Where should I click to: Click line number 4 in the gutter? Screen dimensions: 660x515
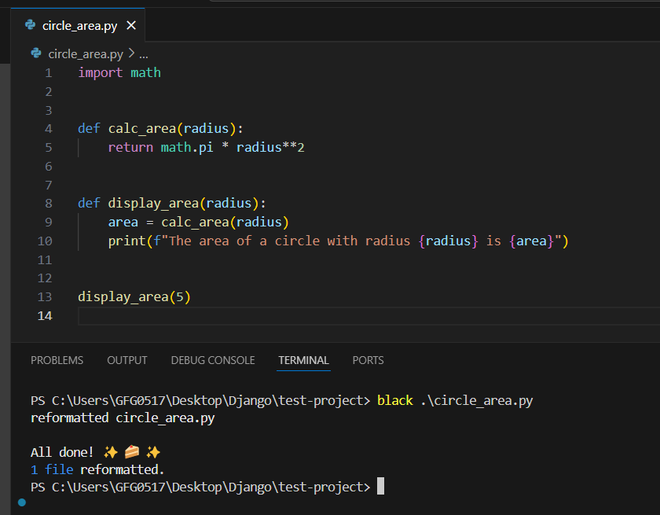(48, 129)
